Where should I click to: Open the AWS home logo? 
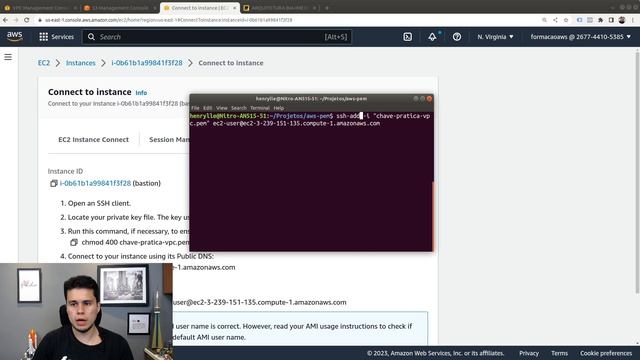tap(14, 36)
